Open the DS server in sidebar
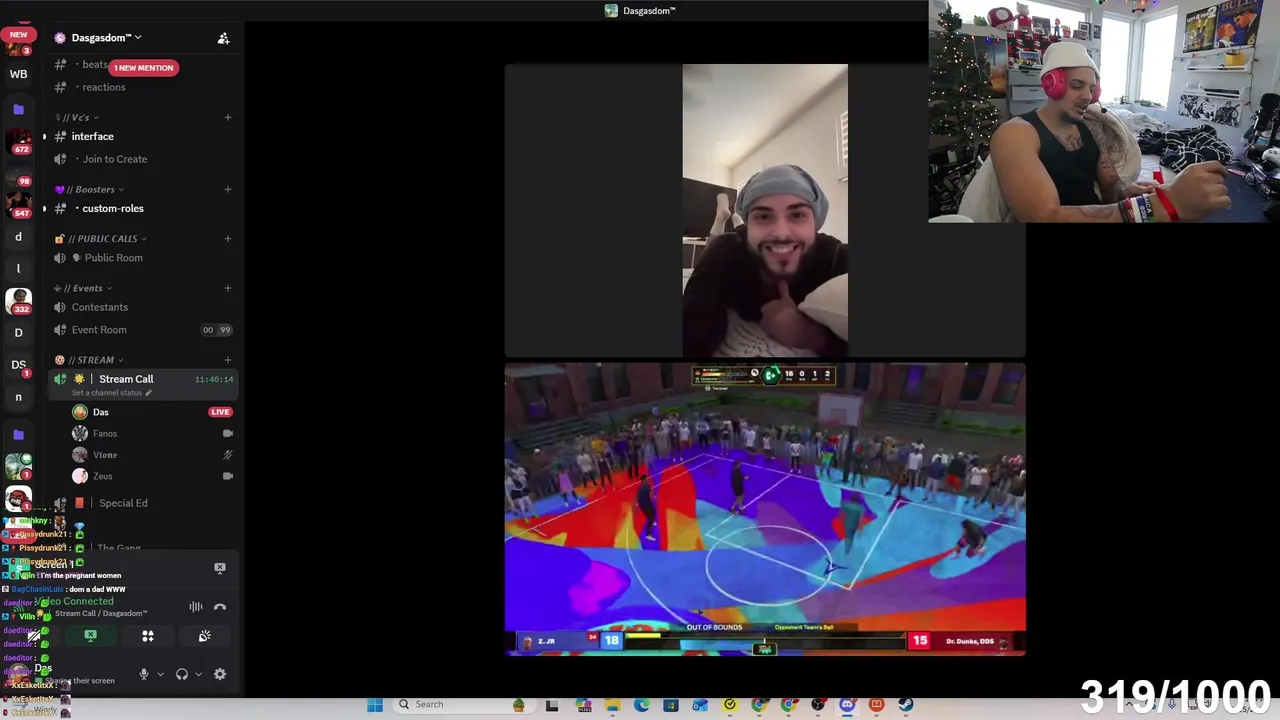The image size is (1280, 720). pos(18,365)
